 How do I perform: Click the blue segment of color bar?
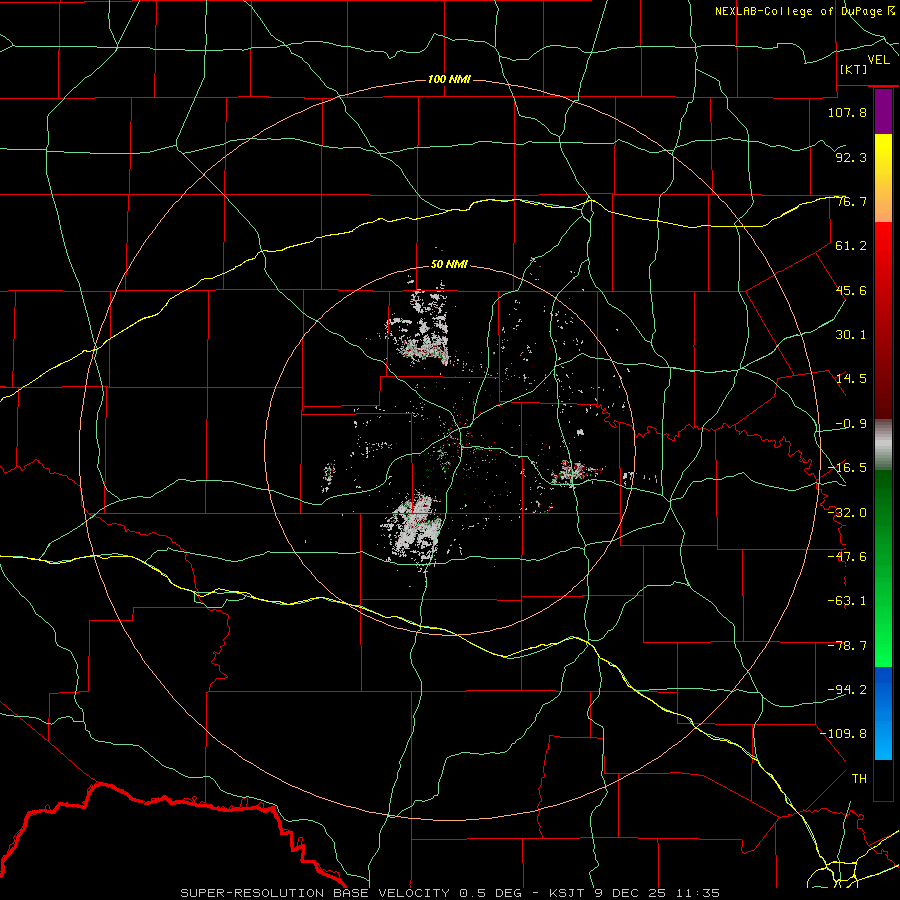(883, 713)
